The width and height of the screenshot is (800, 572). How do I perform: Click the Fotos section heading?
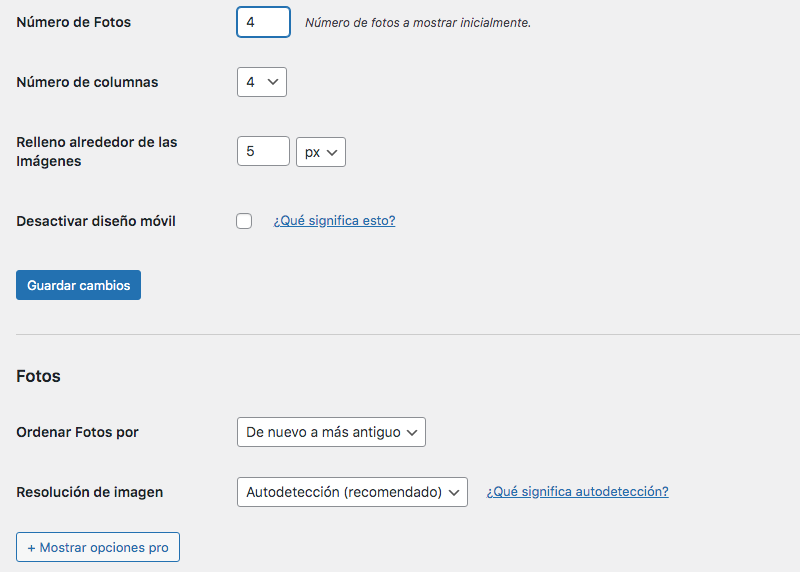pos(38,376)
